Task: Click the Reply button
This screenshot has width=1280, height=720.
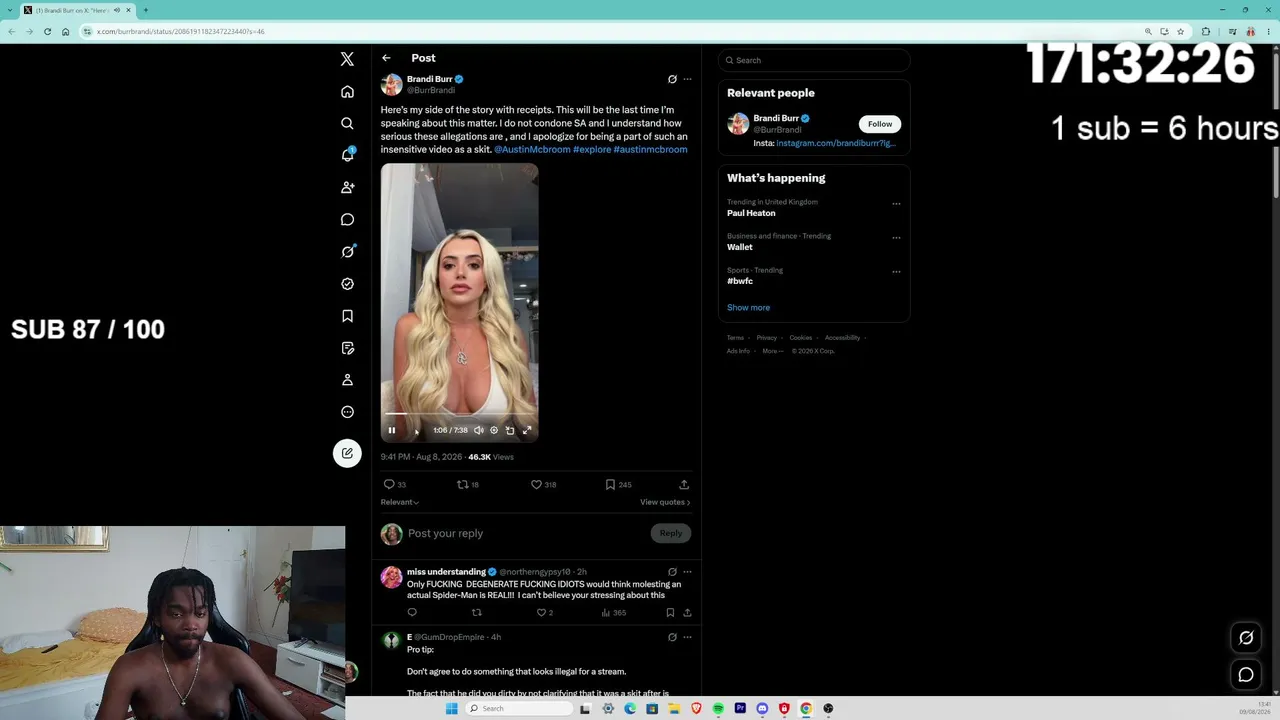Action: 671,533
